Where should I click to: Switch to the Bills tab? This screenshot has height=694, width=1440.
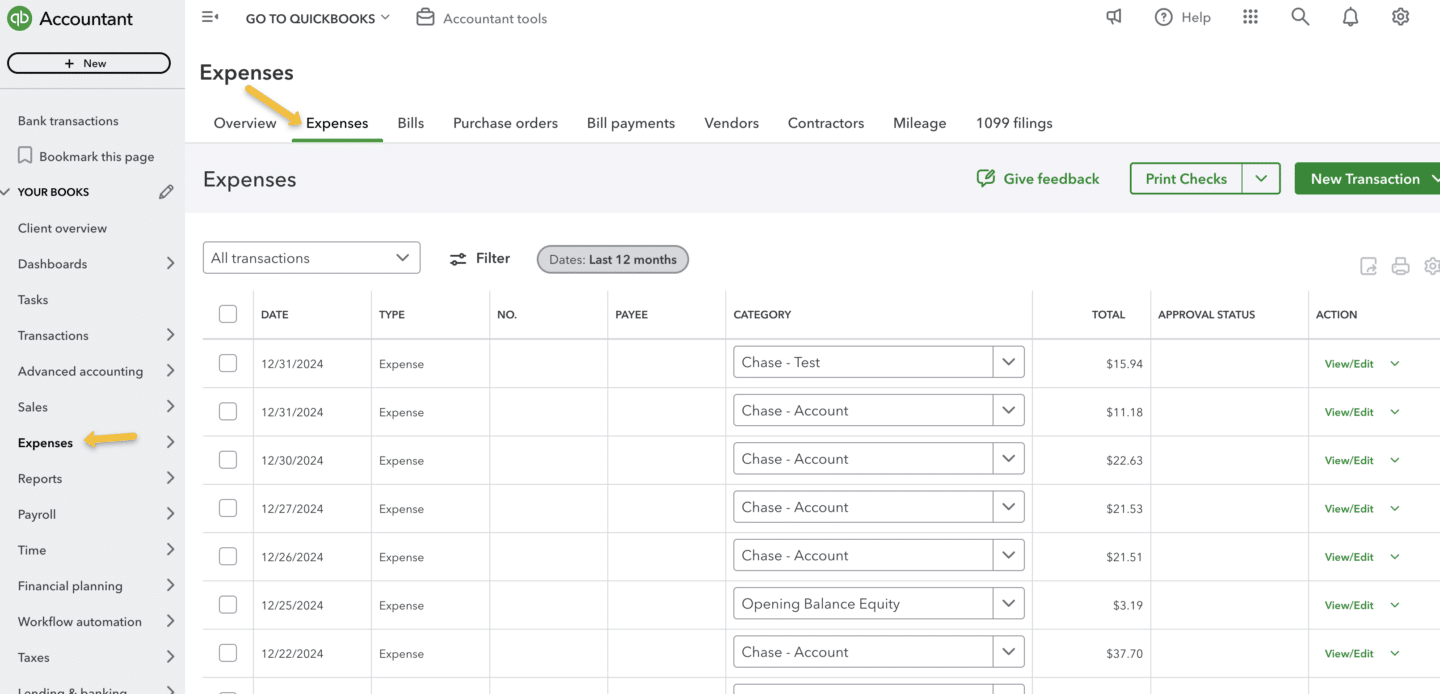click(411, 123)
